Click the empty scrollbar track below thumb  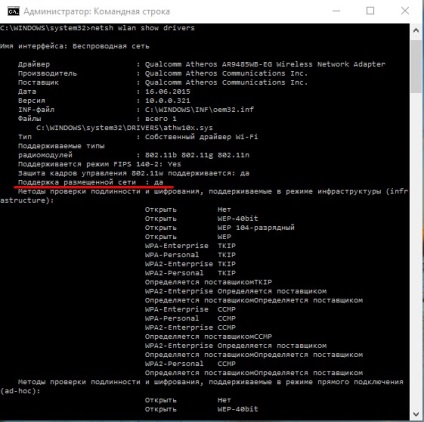click(x=416, y=250)
